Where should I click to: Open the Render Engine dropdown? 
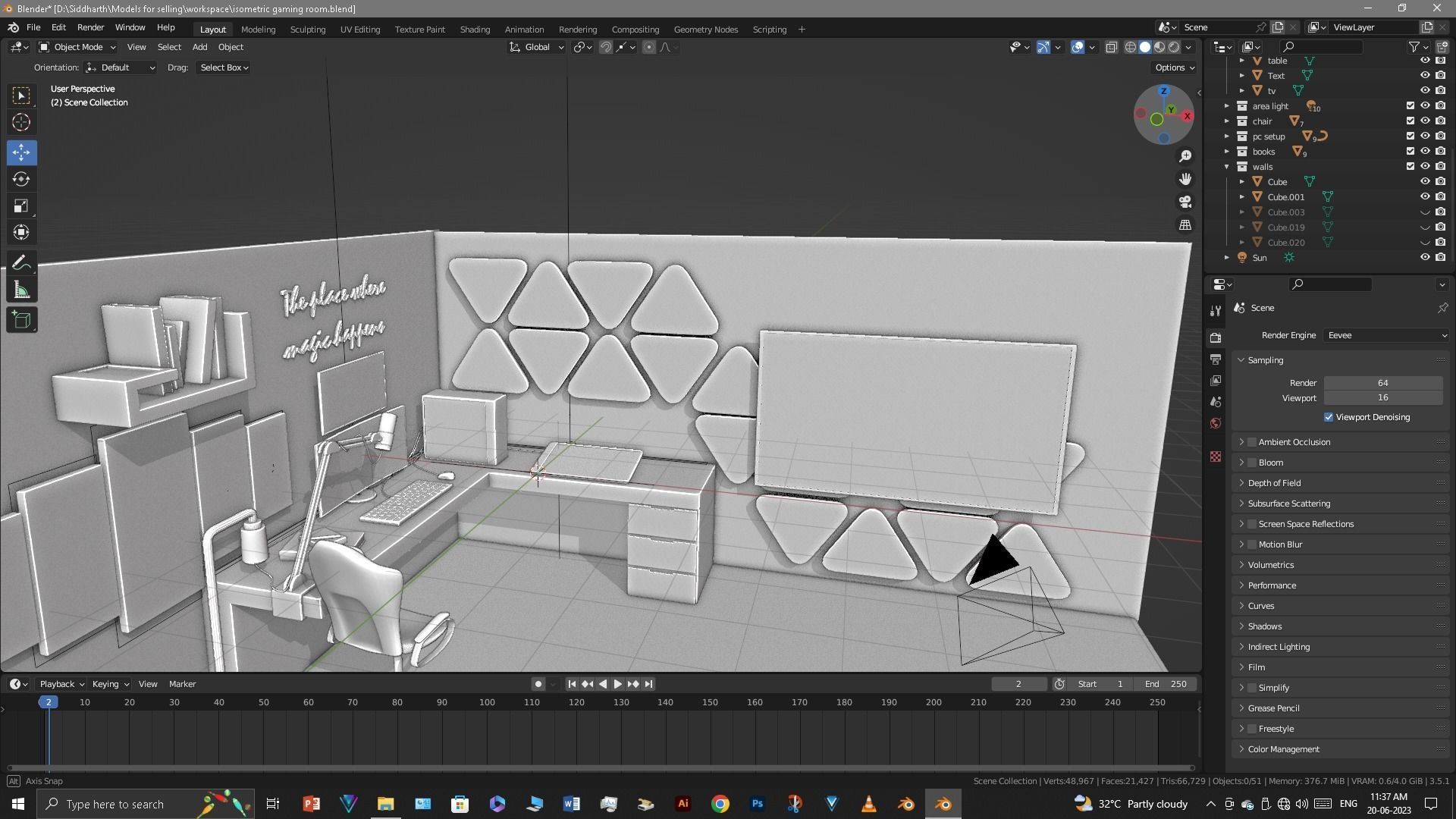[x=1386, y=335]
